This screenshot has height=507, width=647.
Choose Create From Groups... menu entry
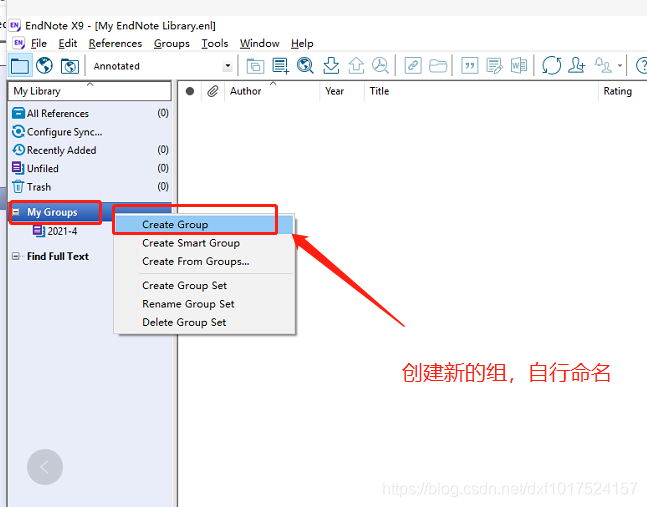coord(204,261)
